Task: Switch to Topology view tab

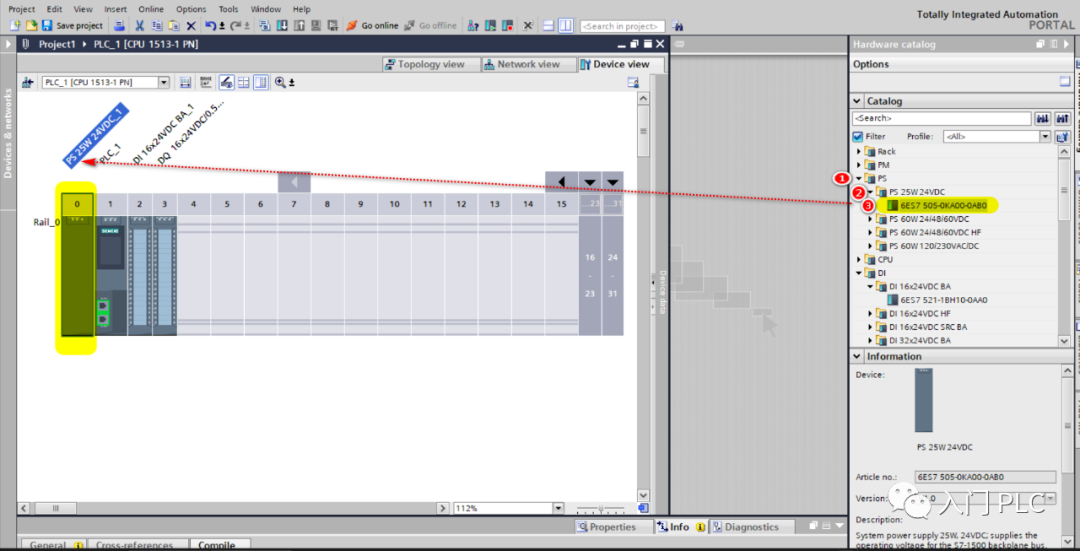Action: point(430,64)
